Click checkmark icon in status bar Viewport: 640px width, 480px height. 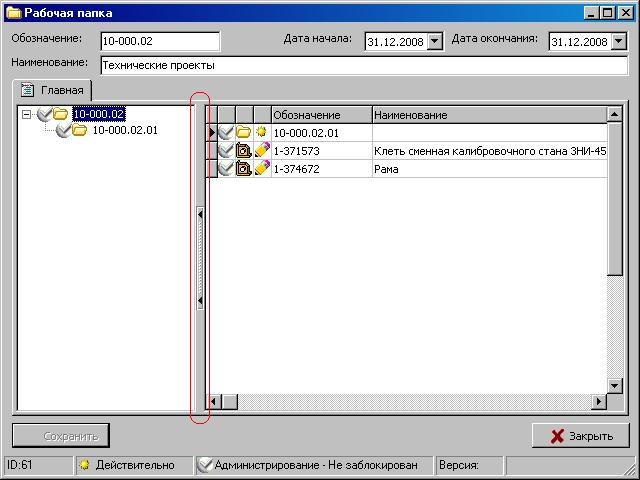tap(205, 464)
